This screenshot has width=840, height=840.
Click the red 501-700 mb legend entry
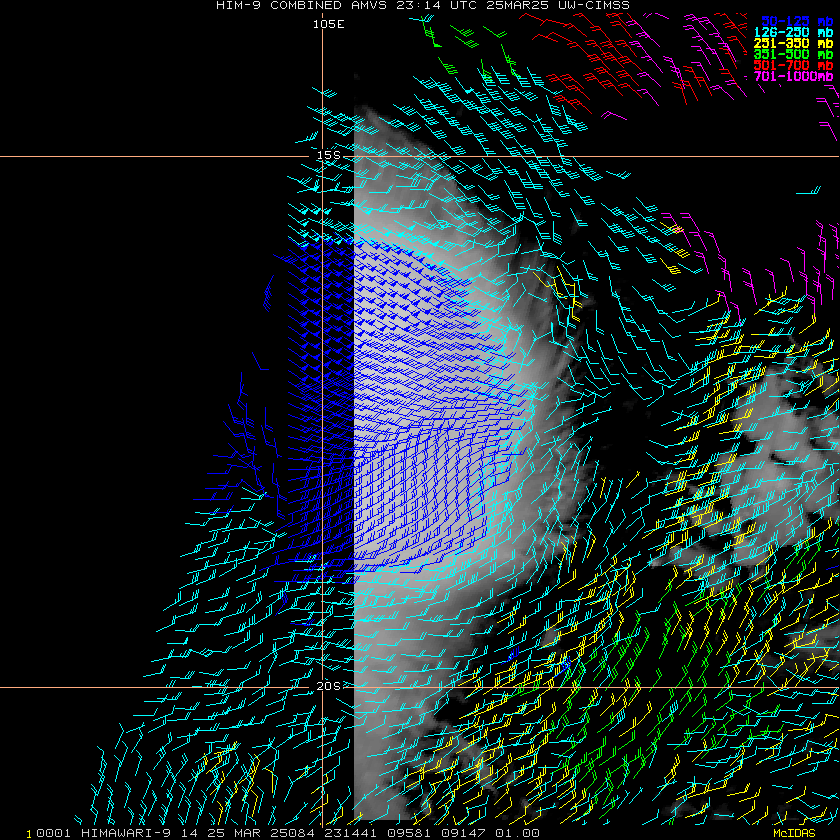pyautogui.click(x=793, y=65)
